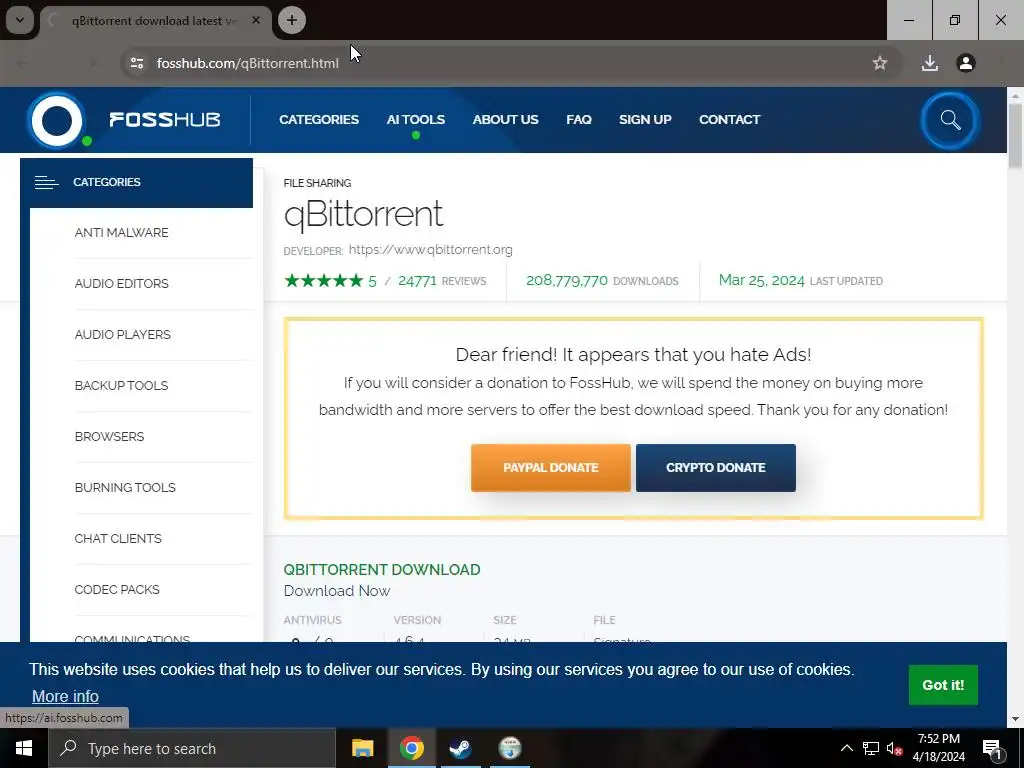Open the notification center icon
This screenshot has width=1024, height=768.
[992, 749]
